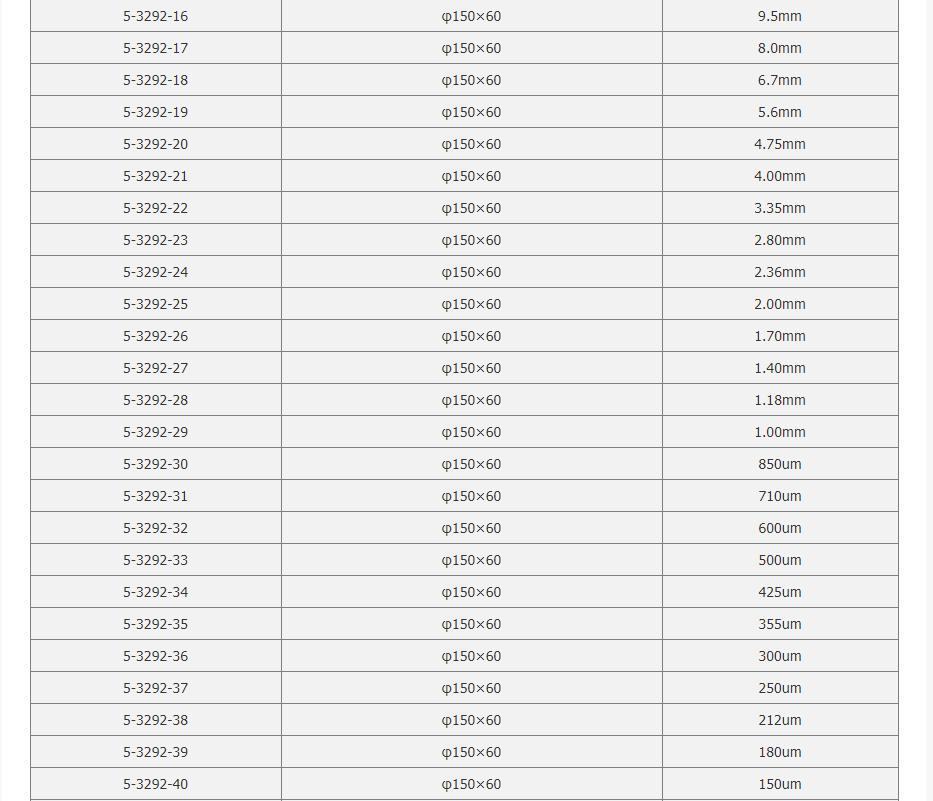
Task: Select the 4.00mm mesh size cell
Action: 779,176
